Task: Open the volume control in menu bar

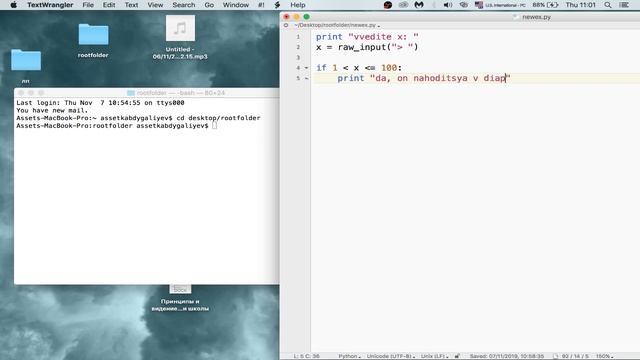Action: tap(448, 5)
